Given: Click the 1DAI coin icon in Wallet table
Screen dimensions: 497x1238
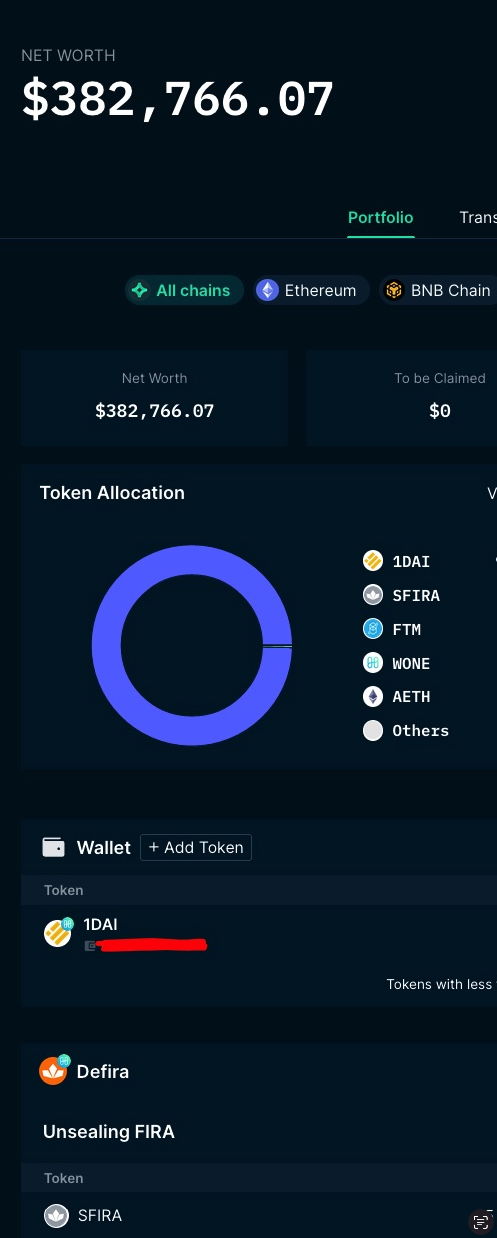Looking at the screenshot, I should pos(58,933).
